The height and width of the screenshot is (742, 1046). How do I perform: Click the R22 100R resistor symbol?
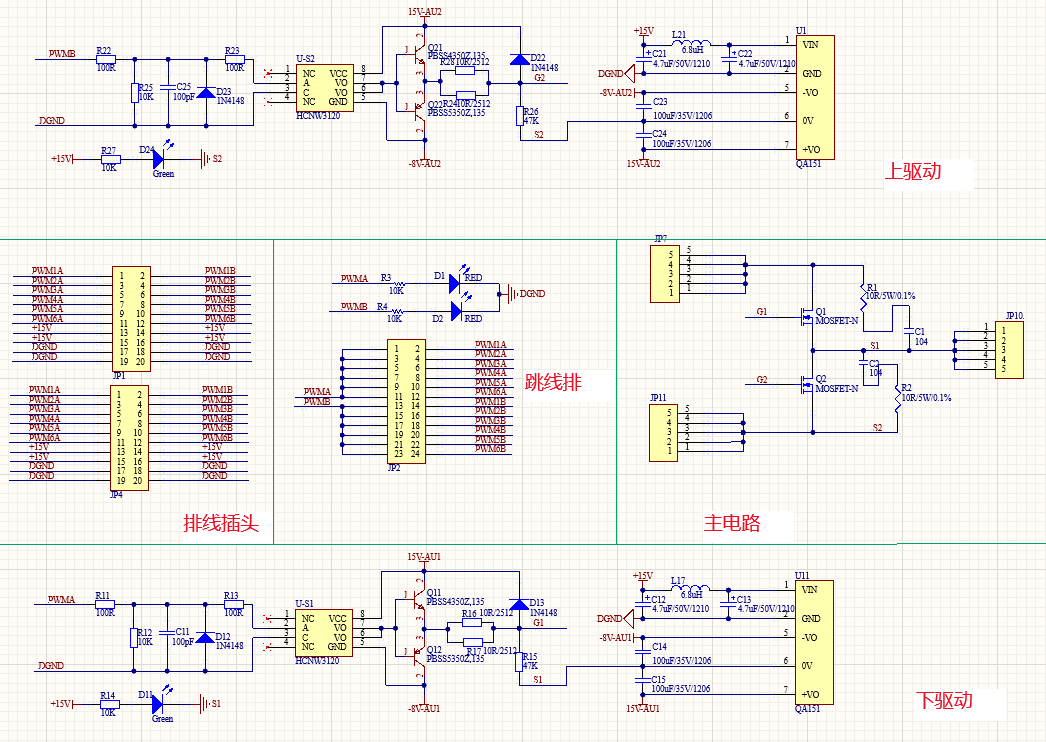point(106,59)
